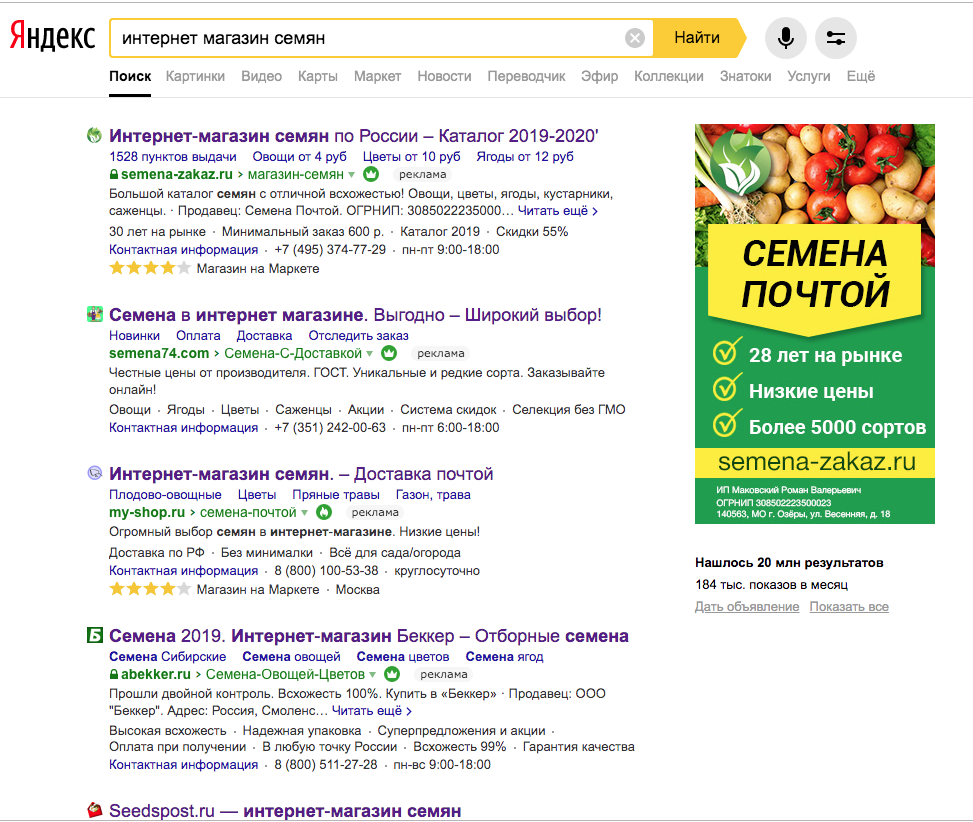Open the Коллекции tab
Screen dimensions: 973x822
[x=669, y=76]
